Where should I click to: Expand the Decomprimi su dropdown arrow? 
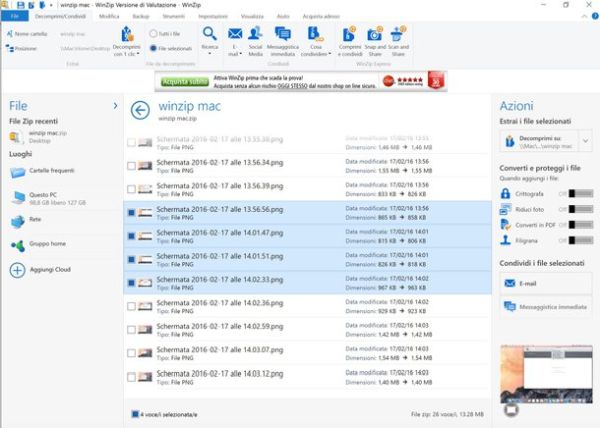tap(586, 144)
